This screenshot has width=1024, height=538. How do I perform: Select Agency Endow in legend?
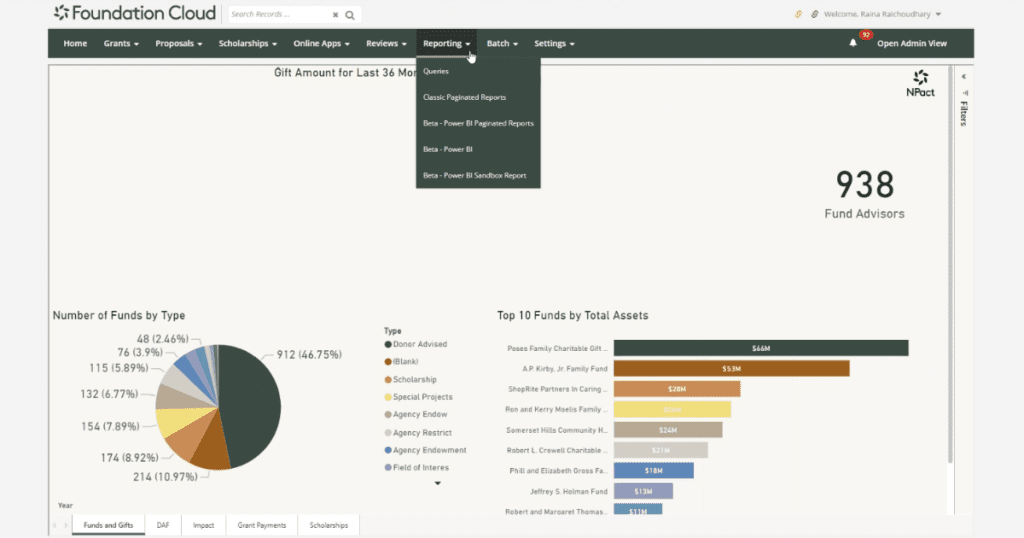[x=416, y=415]
